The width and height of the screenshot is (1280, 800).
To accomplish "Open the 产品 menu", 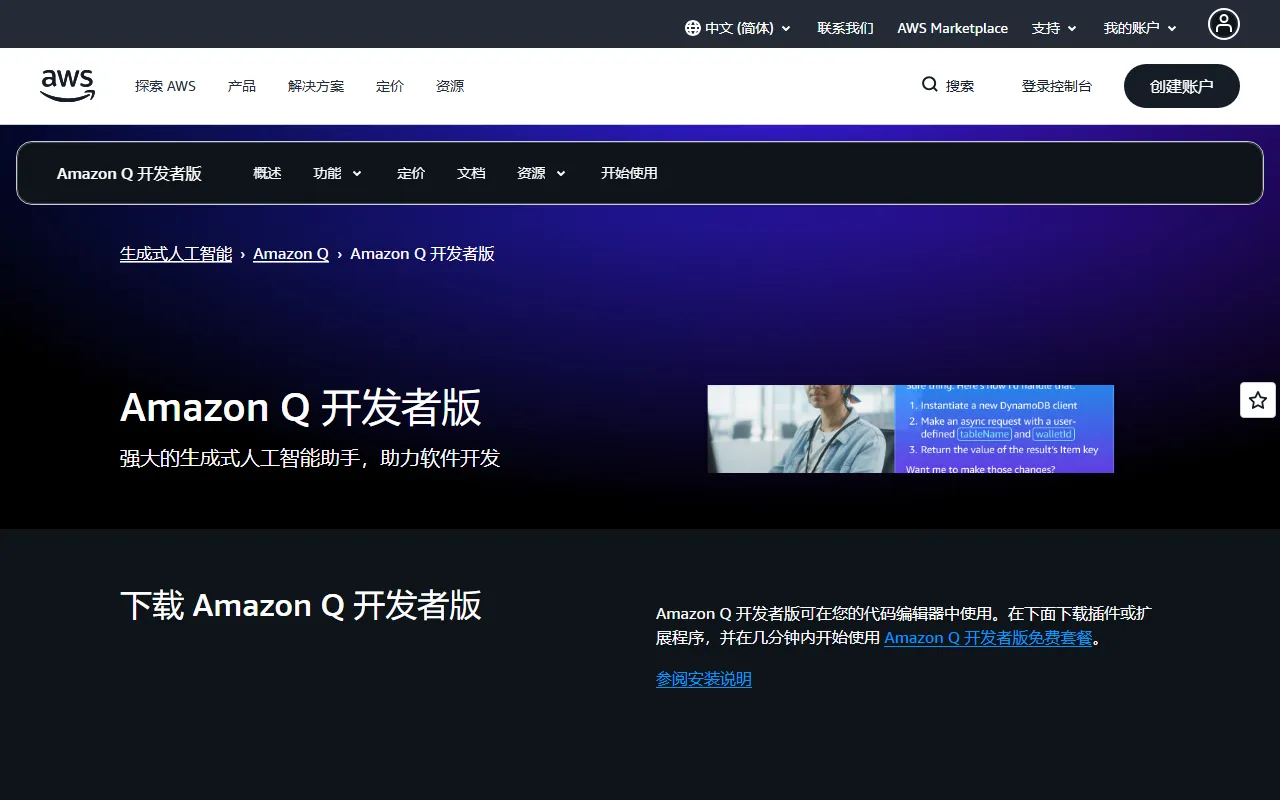I will 242,86.
